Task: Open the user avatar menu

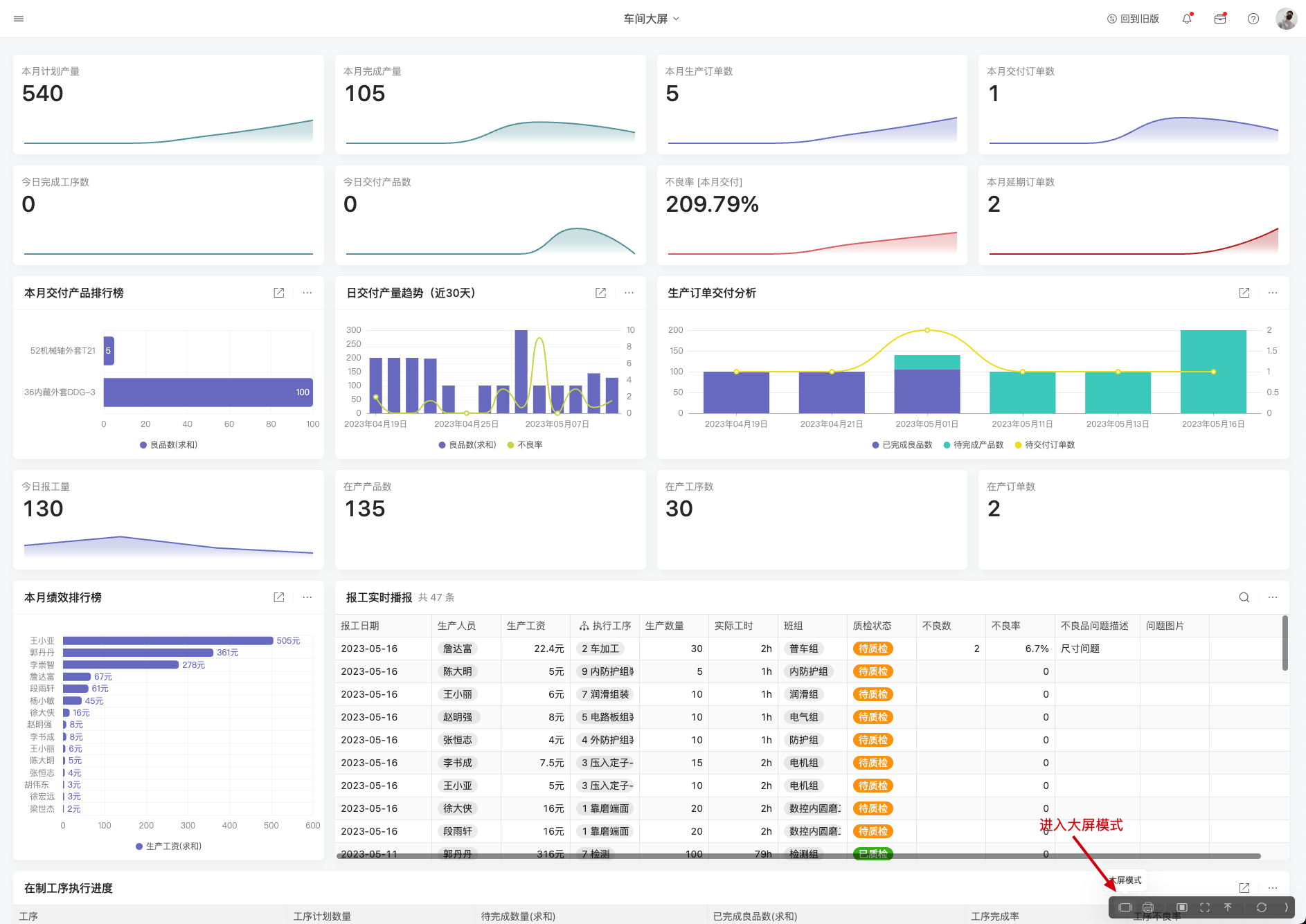Action: (1287, 19)
